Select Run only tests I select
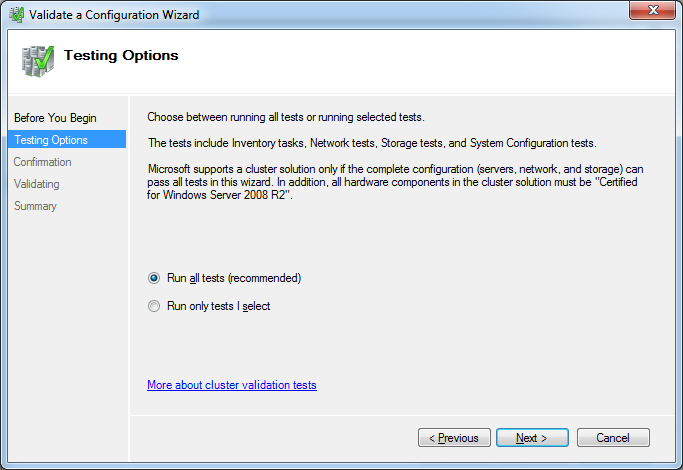 tap(154, 306)
